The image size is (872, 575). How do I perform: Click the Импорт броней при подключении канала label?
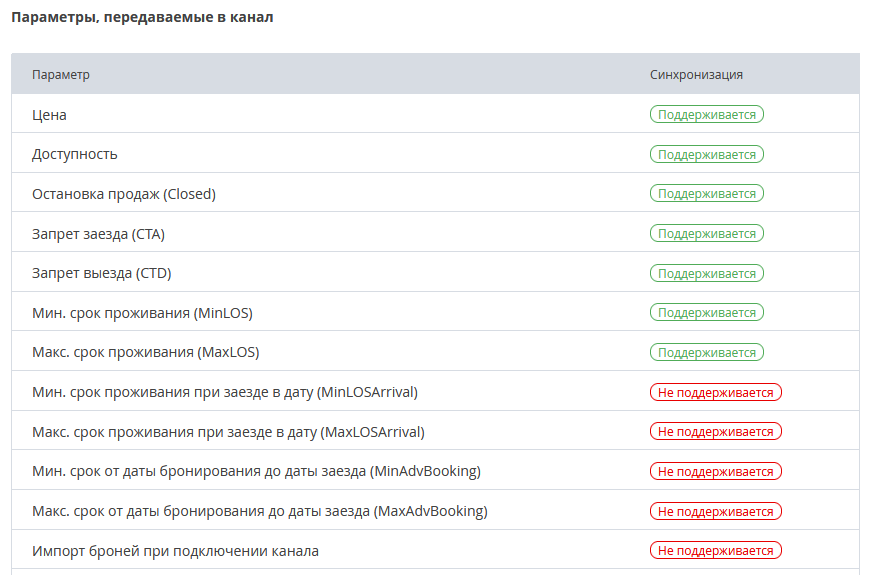(x=175, y=551)
